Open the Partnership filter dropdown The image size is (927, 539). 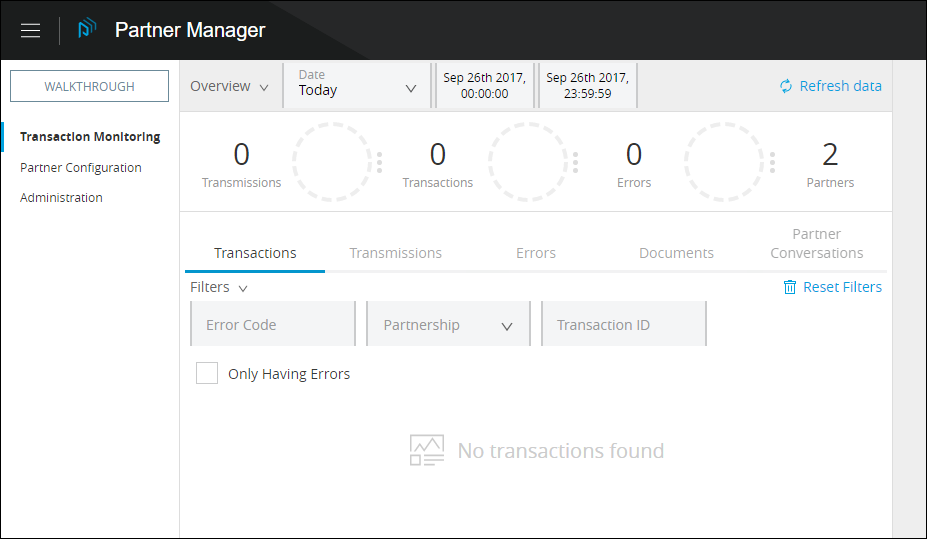point(448,325)
